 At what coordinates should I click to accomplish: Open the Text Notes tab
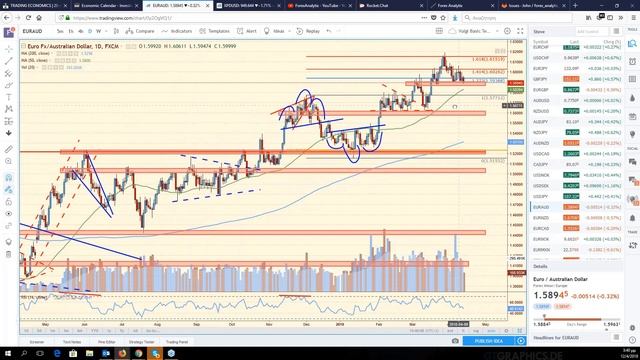72,342
